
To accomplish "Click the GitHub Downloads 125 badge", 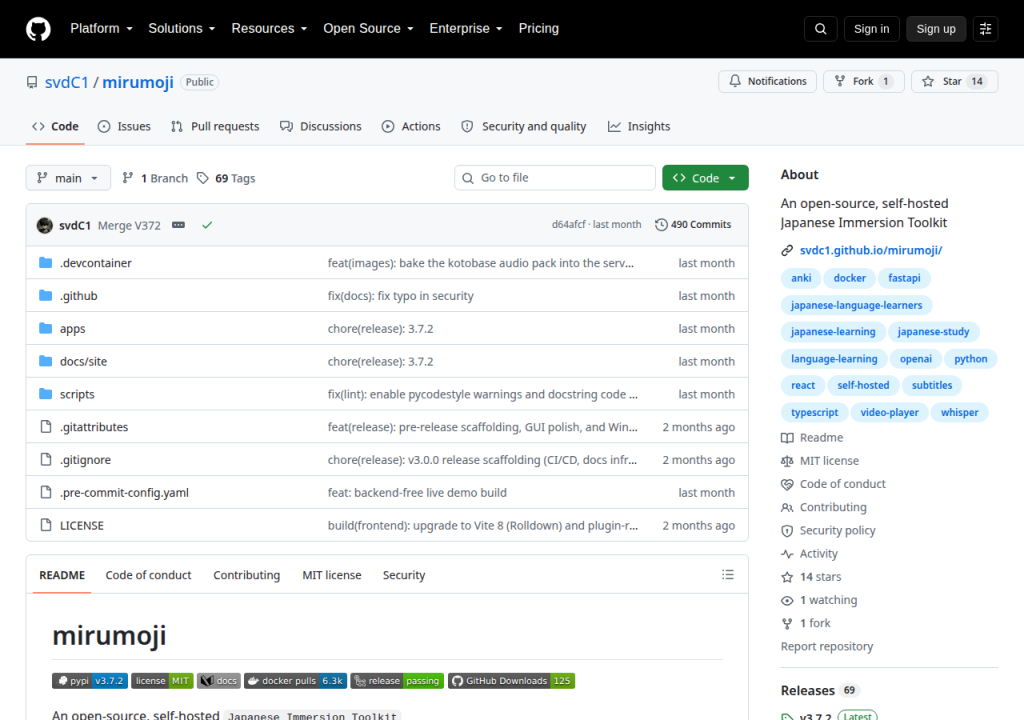I will pyautogui.click(x=511, y=681).
